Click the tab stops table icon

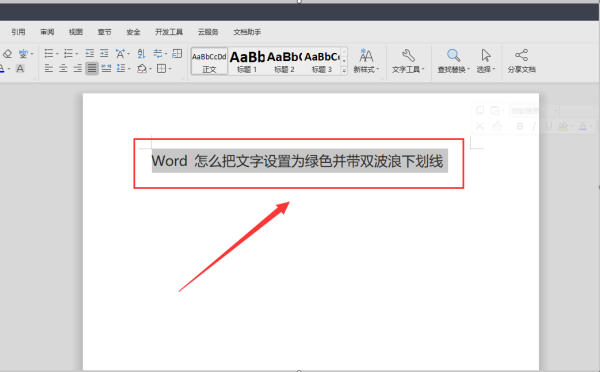pyautogui.click(x=177, y=54)
